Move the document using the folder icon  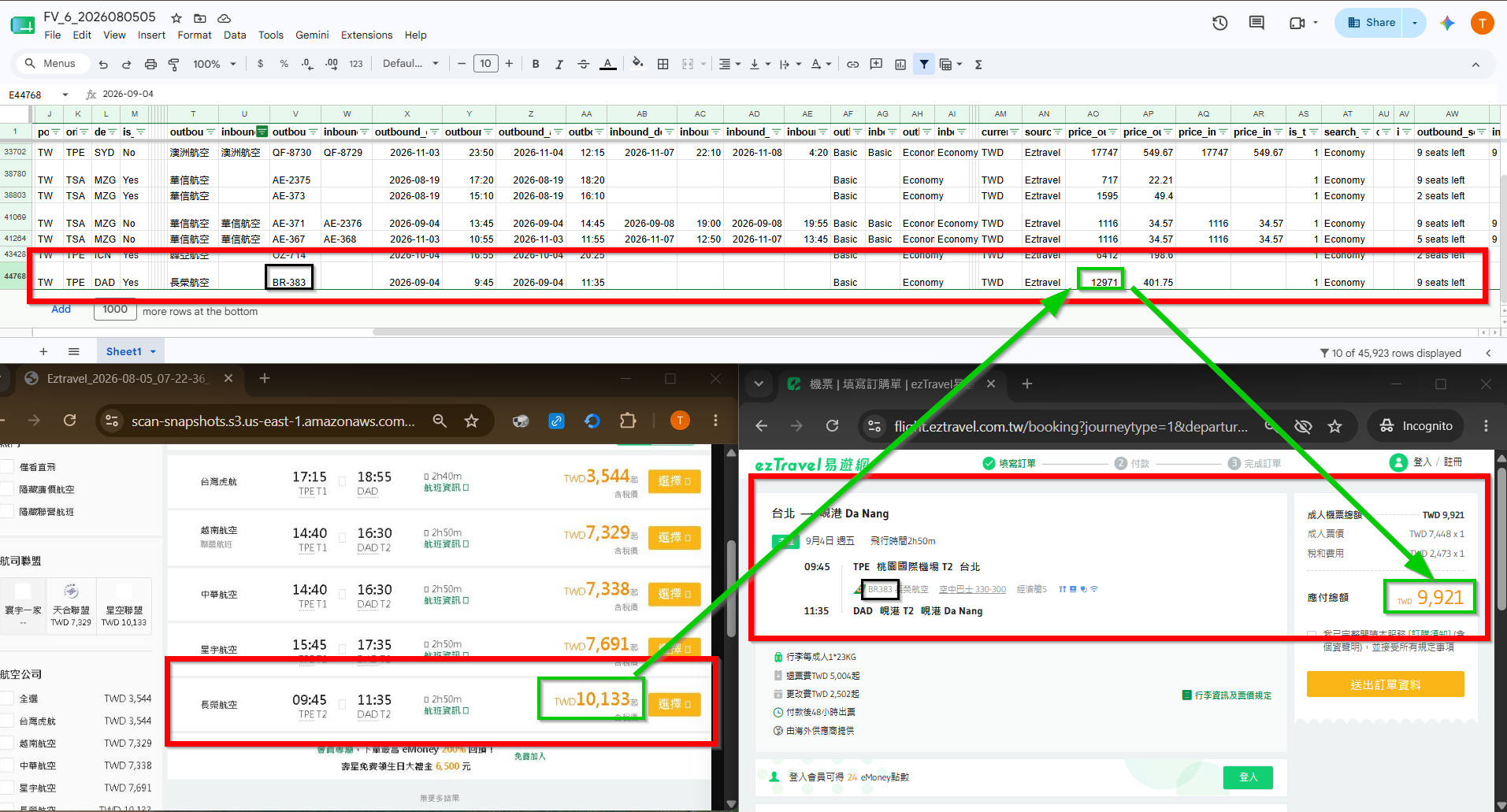200,18
